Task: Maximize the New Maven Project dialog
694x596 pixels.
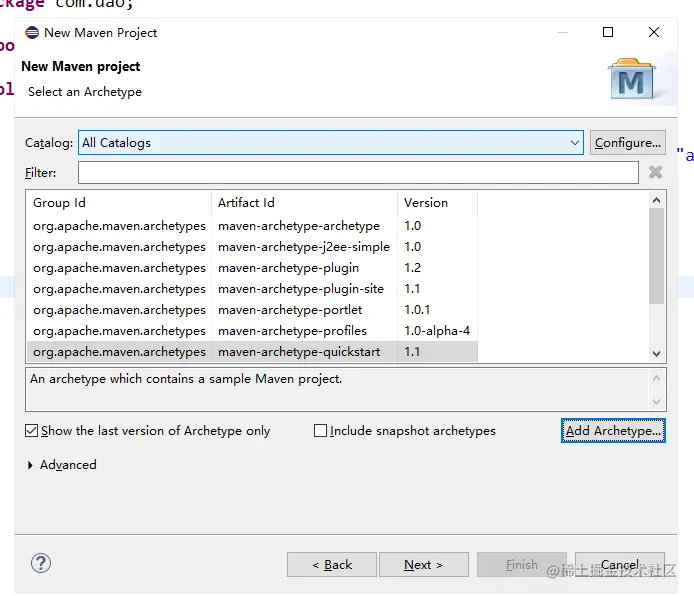Action: tap(608, 32)
